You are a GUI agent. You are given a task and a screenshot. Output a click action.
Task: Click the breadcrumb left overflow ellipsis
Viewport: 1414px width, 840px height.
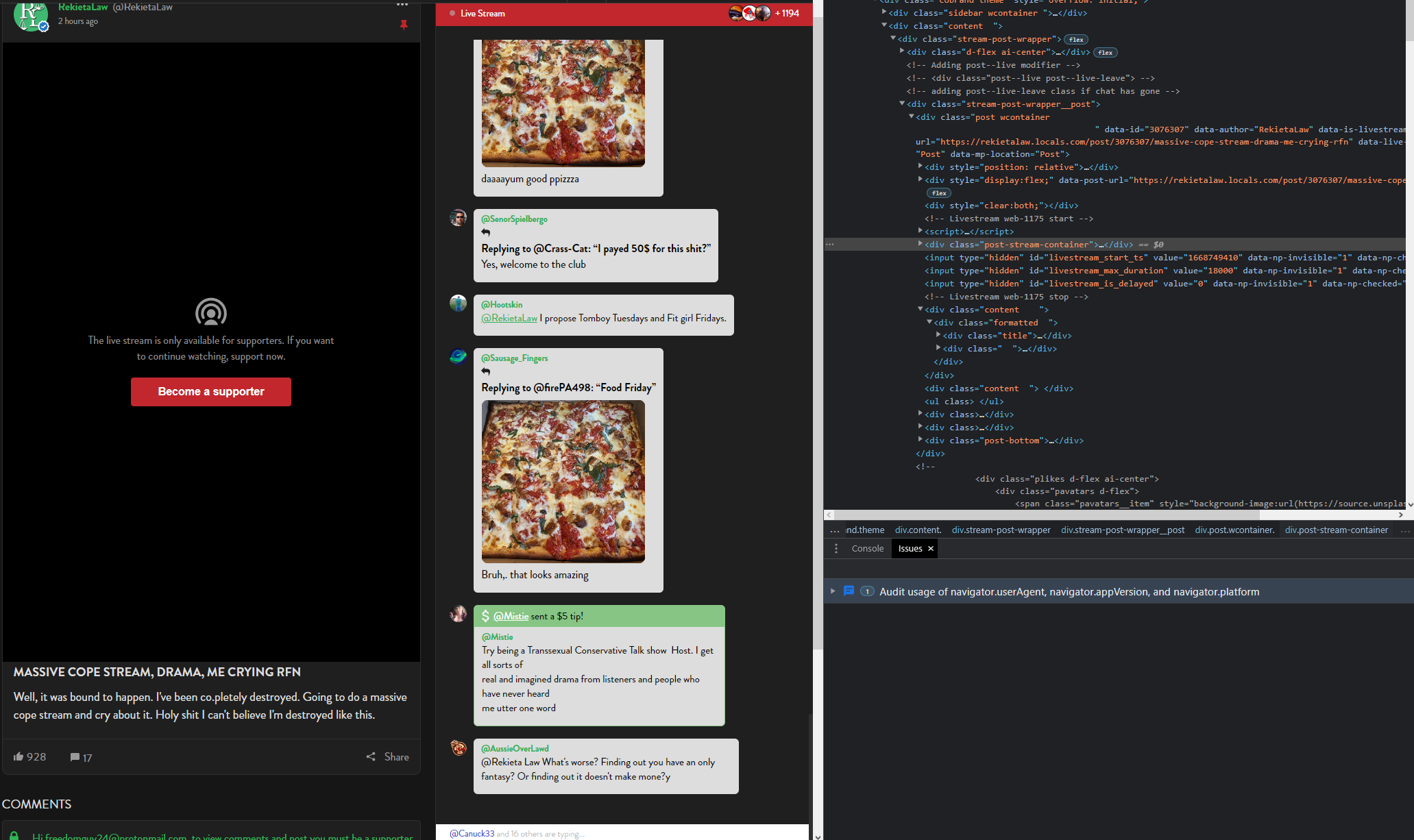point(834,530)
